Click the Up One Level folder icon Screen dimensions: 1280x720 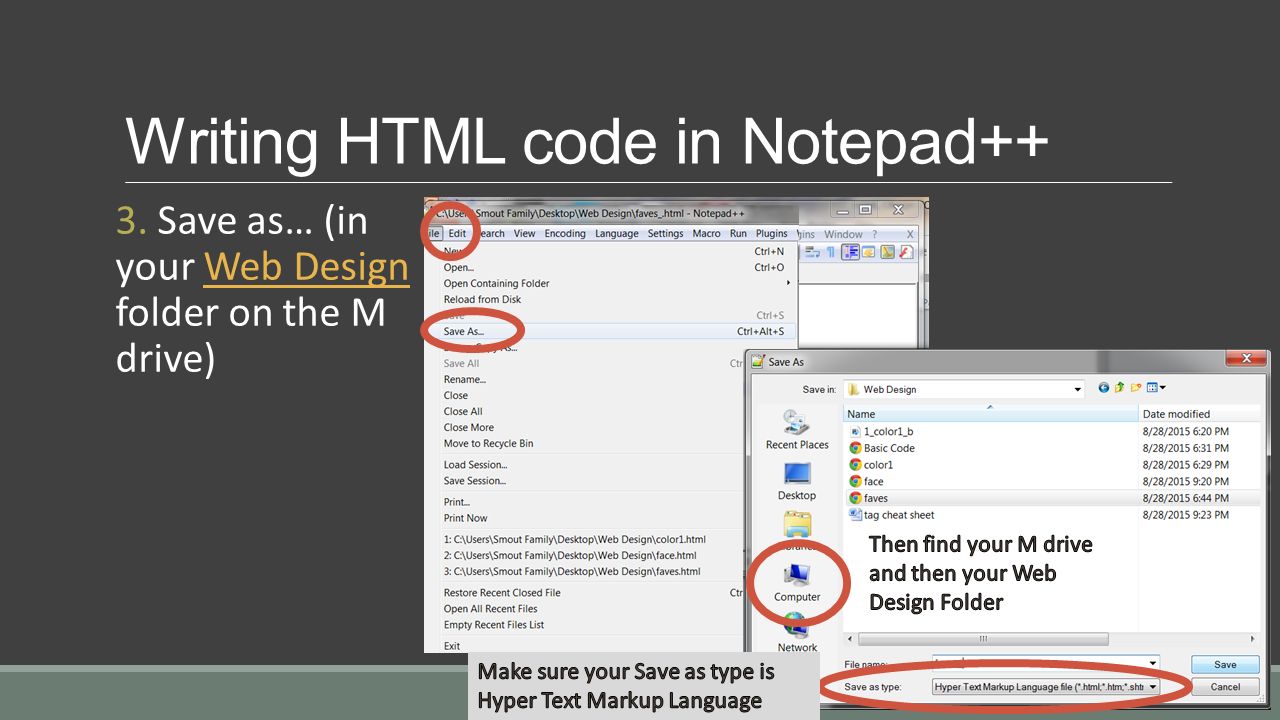click(1120, 388)
